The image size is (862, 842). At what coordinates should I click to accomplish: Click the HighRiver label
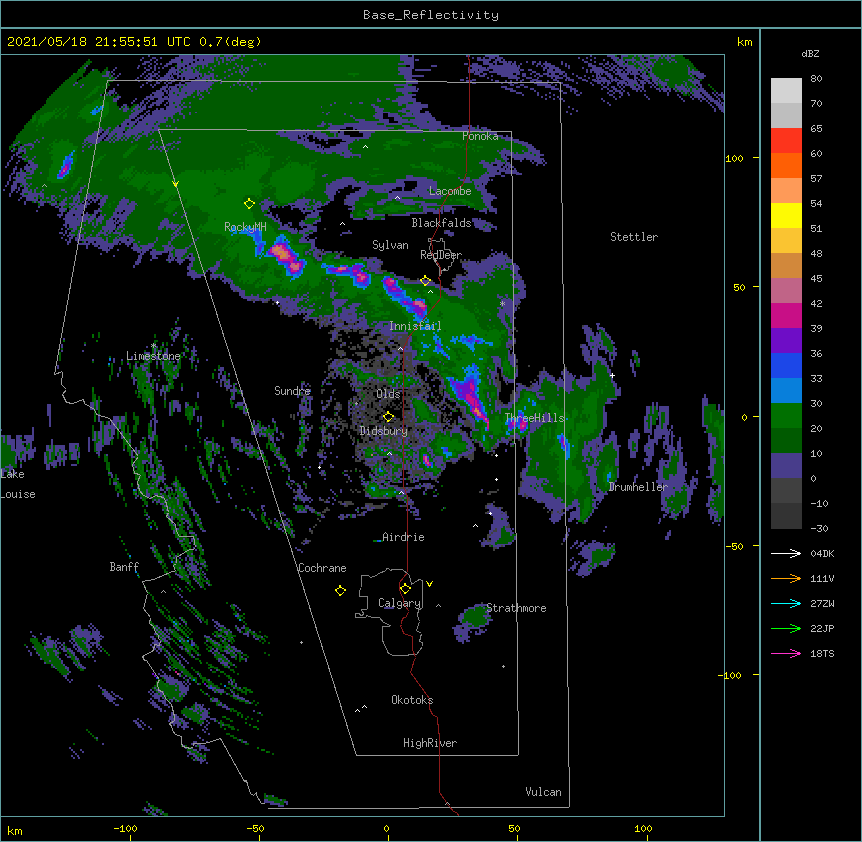pyautogui.click(x=430, y=743)
